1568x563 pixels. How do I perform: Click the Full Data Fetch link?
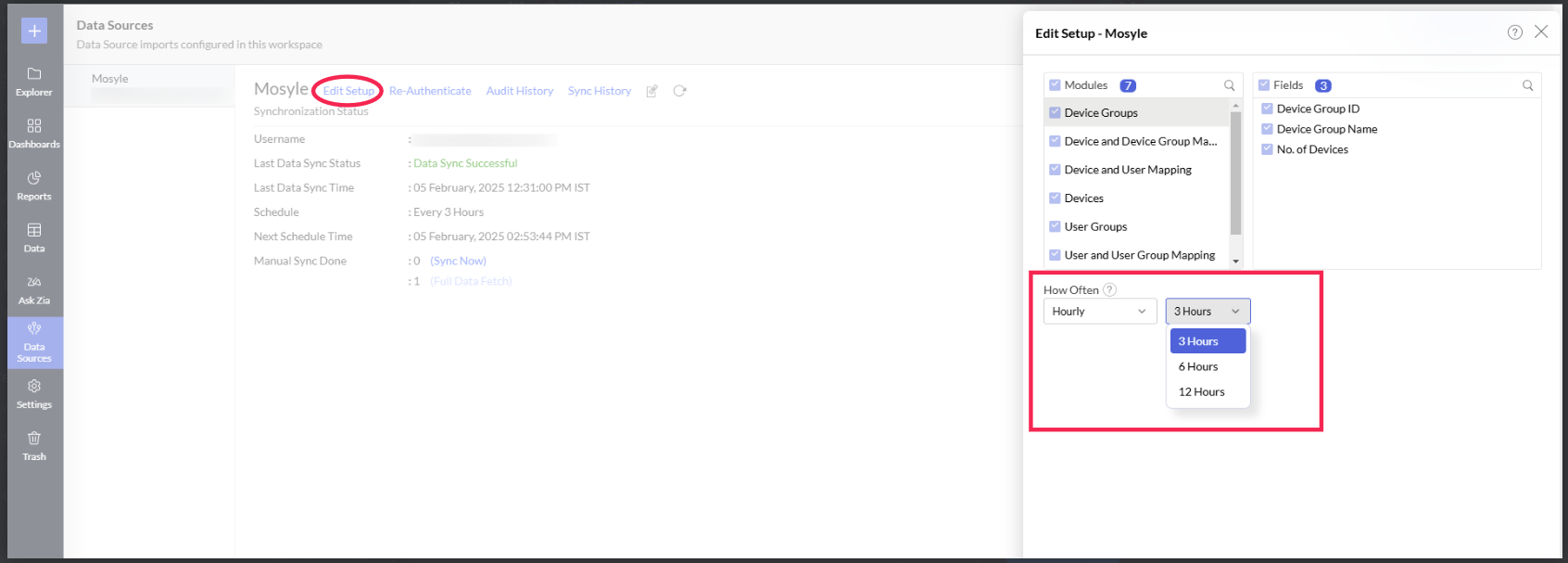(471, 281)
